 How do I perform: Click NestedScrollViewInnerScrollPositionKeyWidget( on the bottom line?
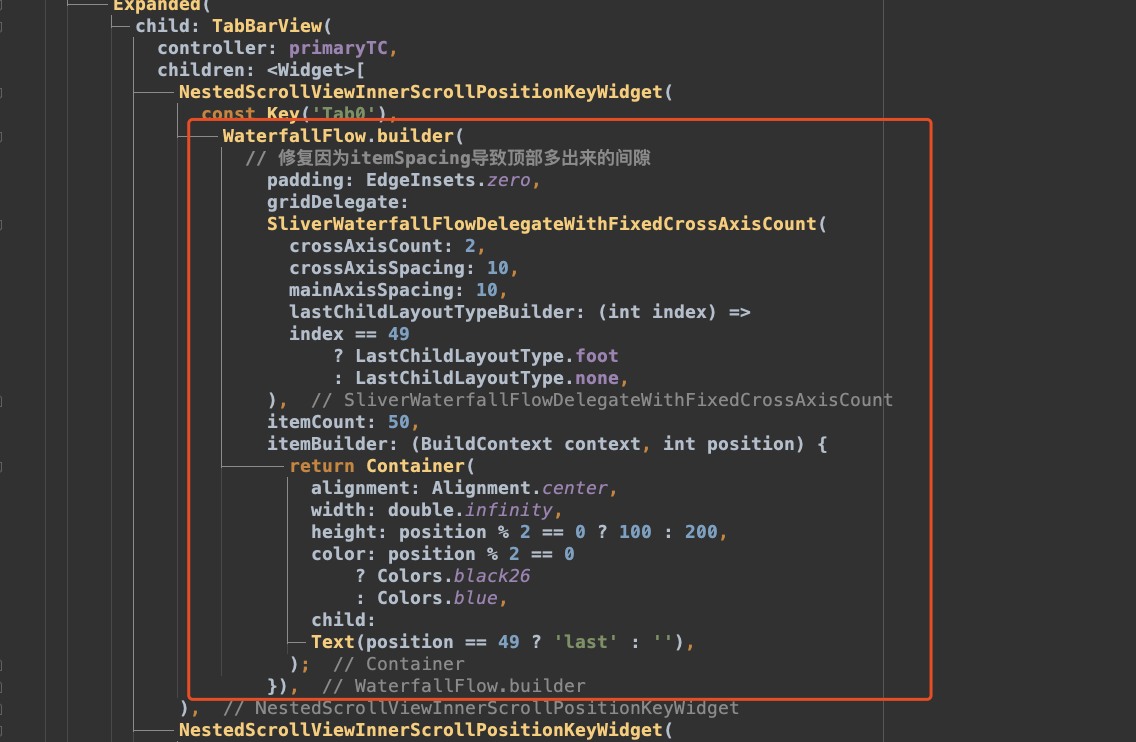click(426, 730)
